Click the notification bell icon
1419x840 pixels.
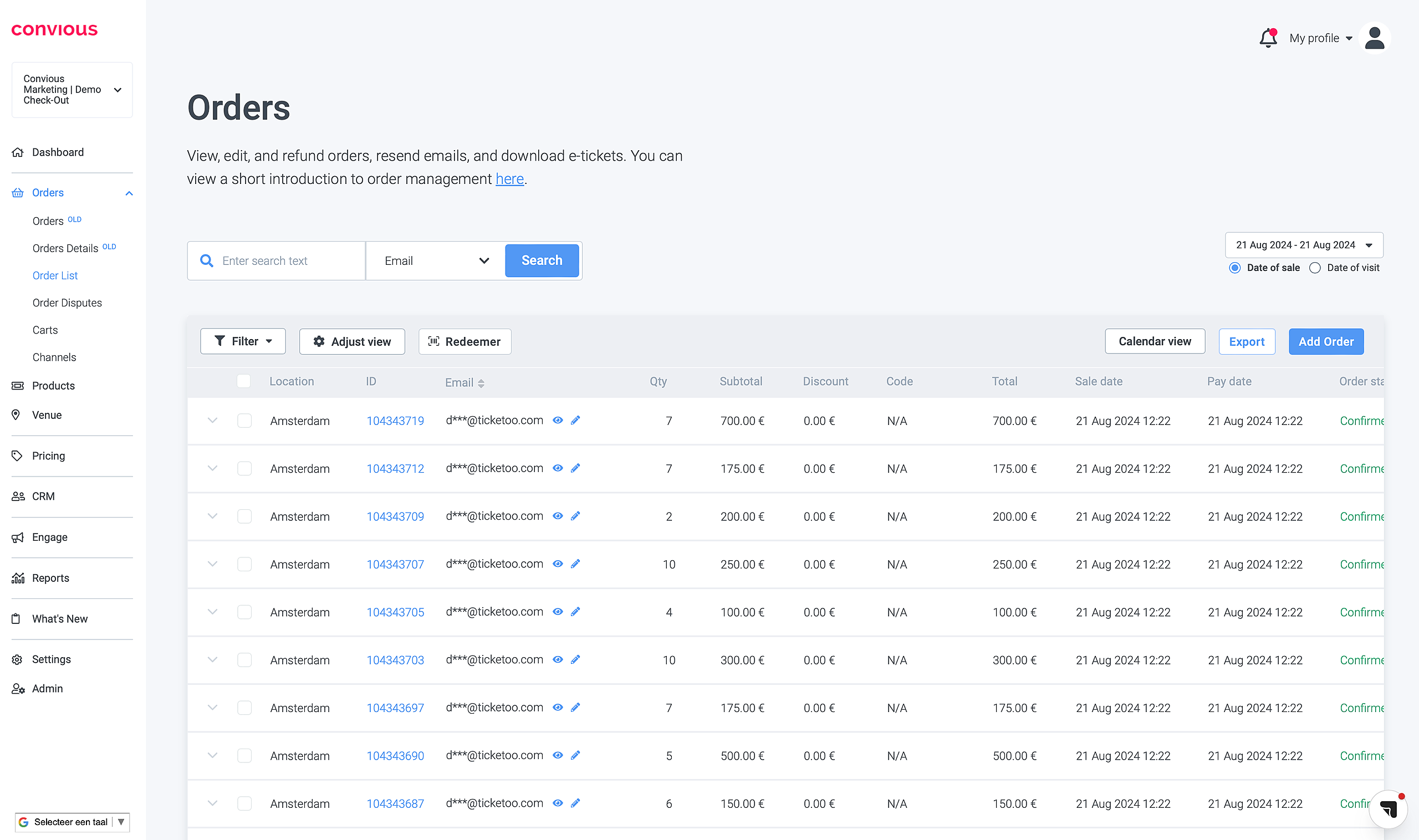(1267, 38)
